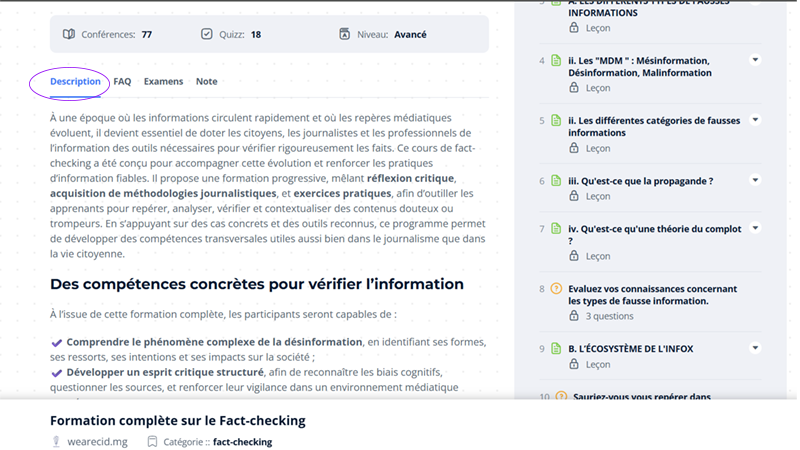Click the document icon for lesson 9
Image resolution: width=800 pixels, height=450 pixels.
(556, 349)
